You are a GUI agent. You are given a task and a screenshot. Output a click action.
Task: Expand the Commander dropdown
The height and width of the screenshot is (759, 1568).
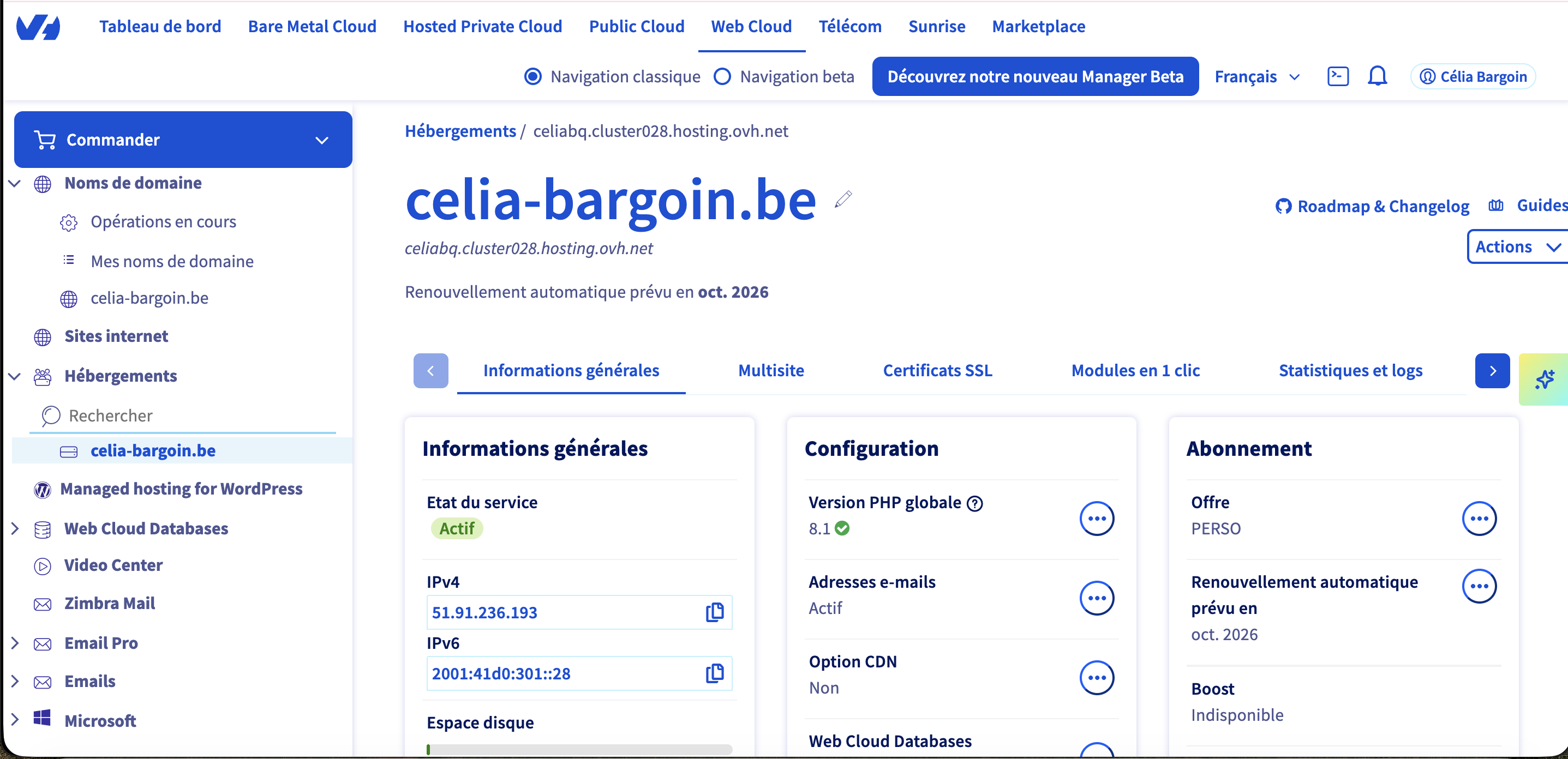[x=183, y=139]
